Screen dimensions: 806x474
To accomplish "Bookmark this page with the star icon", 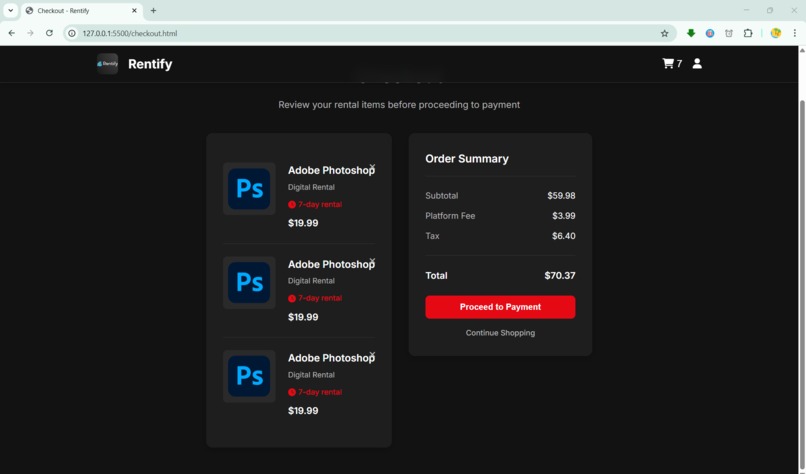I will (x=664, y=33).
